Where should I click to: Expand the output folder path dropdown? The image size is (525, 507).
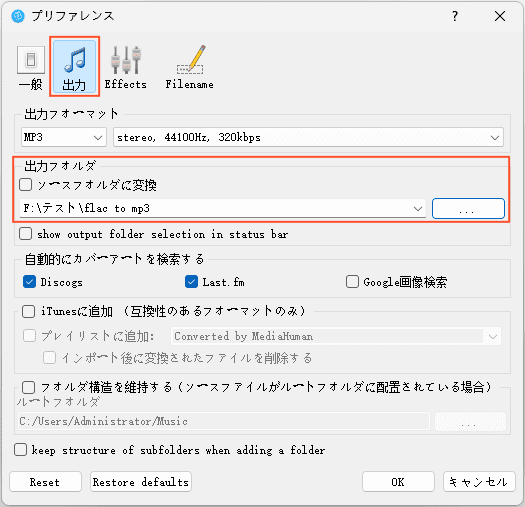coord(223,209)
